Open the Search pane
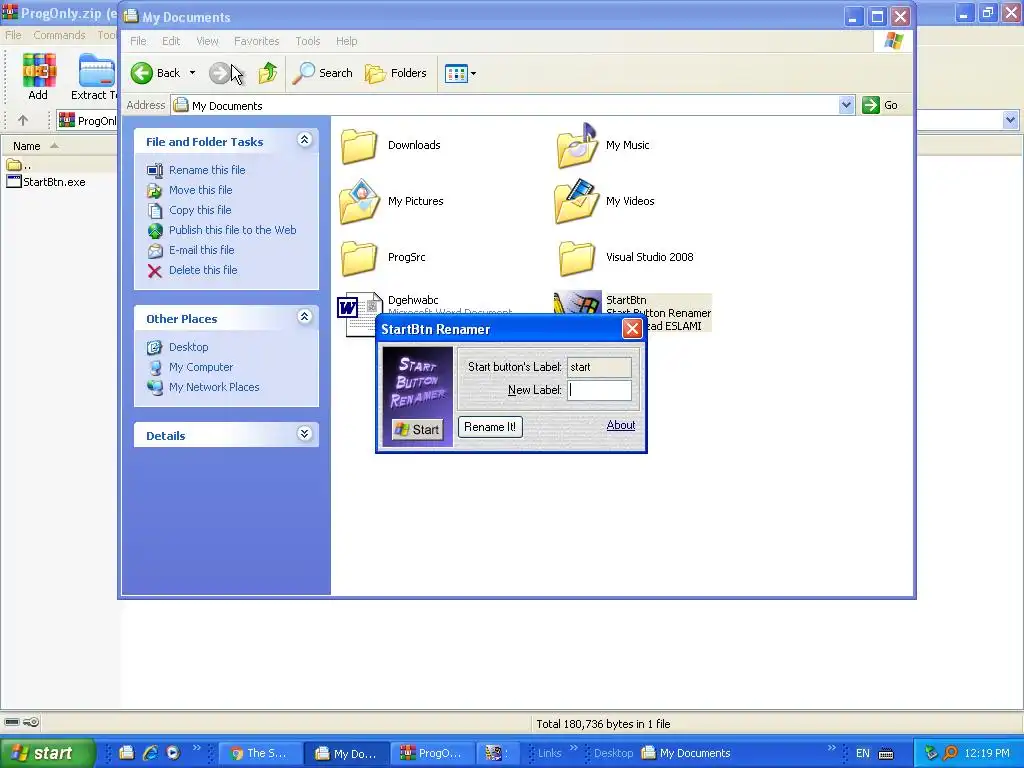Viewport: 1024px width, 768px height. click(323, 73)
